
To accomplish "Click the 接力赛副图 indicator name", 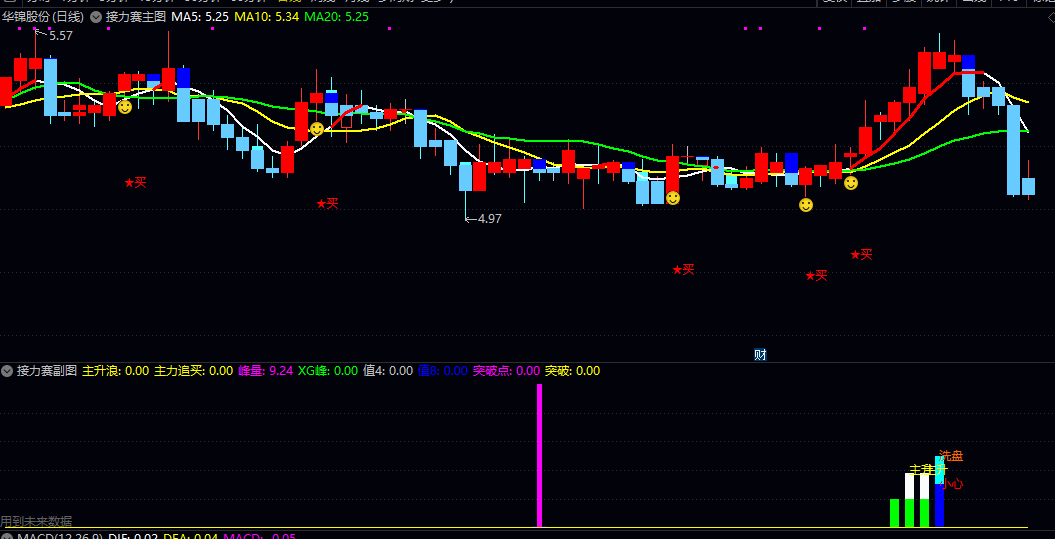I will click(46, 370).
